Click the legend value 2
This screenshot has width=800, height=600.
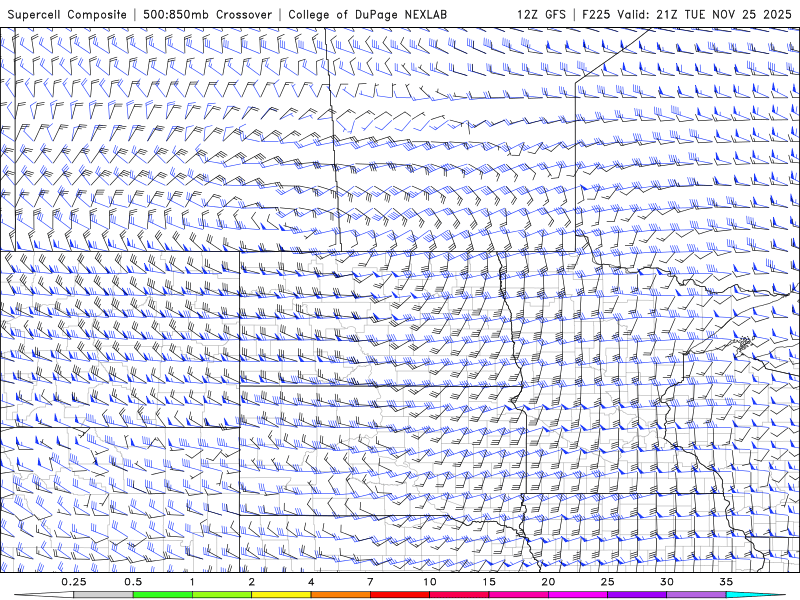[252, 582]
